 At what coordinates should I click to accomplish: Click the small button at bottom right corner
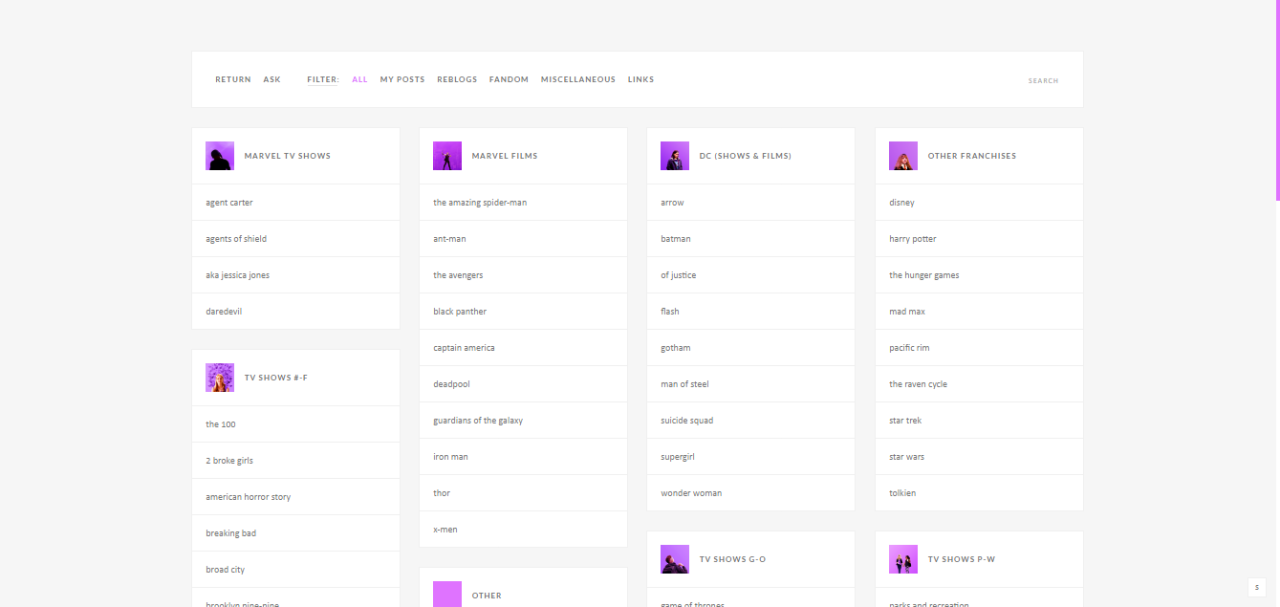coord(1257,587)
